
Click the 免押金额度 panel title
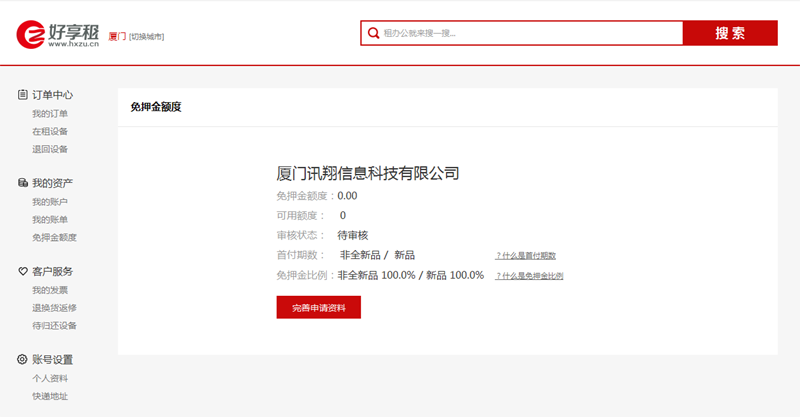point(156,107)
